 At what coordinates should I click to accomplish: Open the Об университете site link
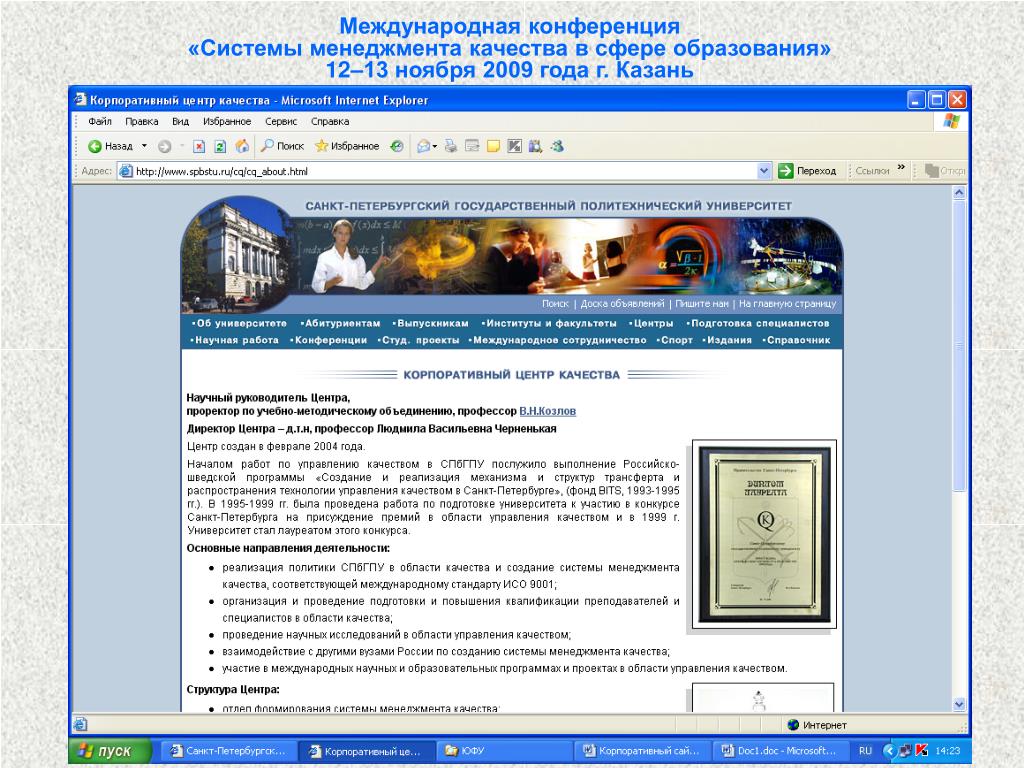242,323
